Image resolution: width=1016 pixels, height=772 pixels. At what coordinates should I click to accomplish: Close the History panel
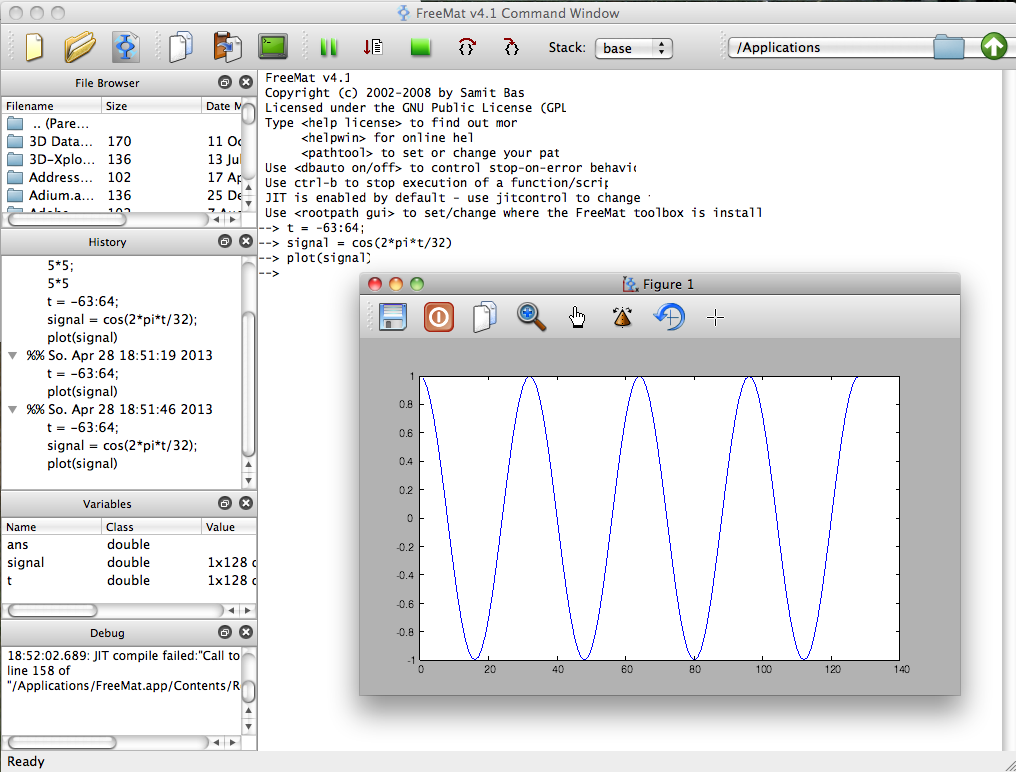tap(246, 241)
